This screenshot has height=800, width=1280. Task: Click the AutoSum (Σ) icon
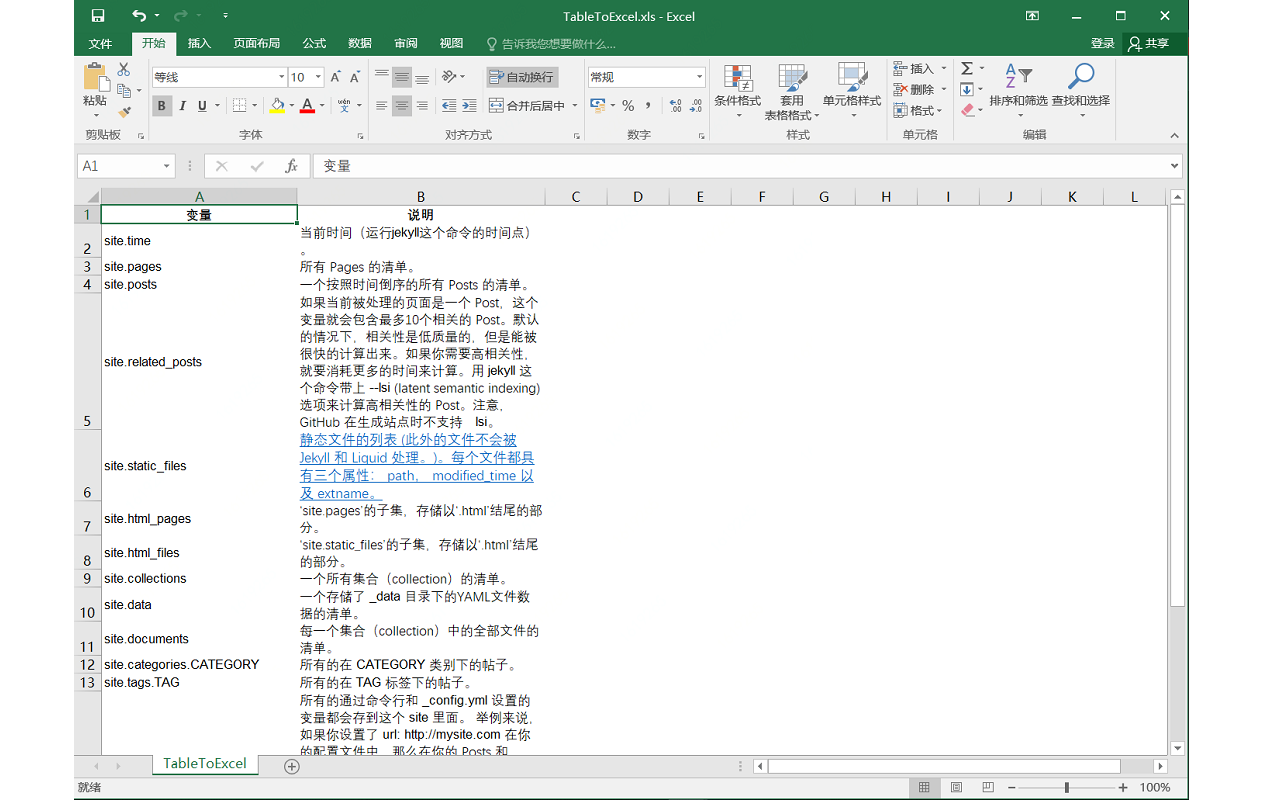(965, 68)
